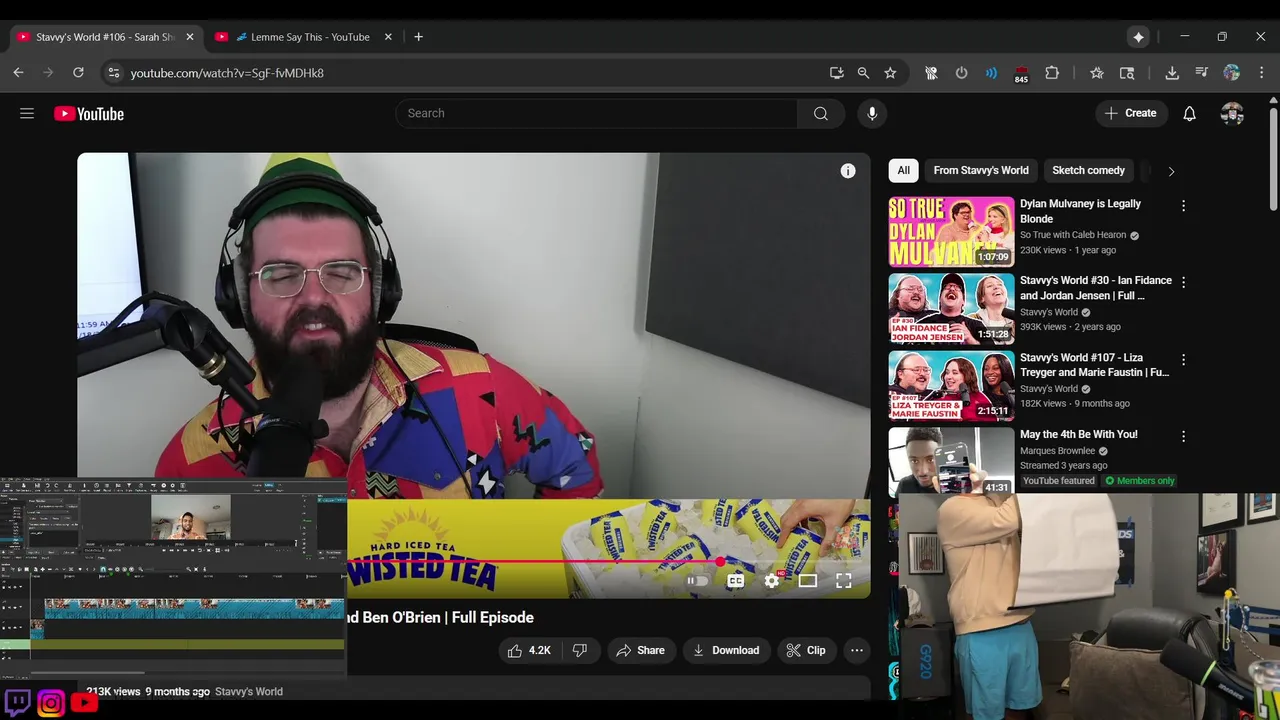Select the Sketch comedy chip
Image resolution: width=1280 pixels, height=720 pixels.
[1088, 170]
